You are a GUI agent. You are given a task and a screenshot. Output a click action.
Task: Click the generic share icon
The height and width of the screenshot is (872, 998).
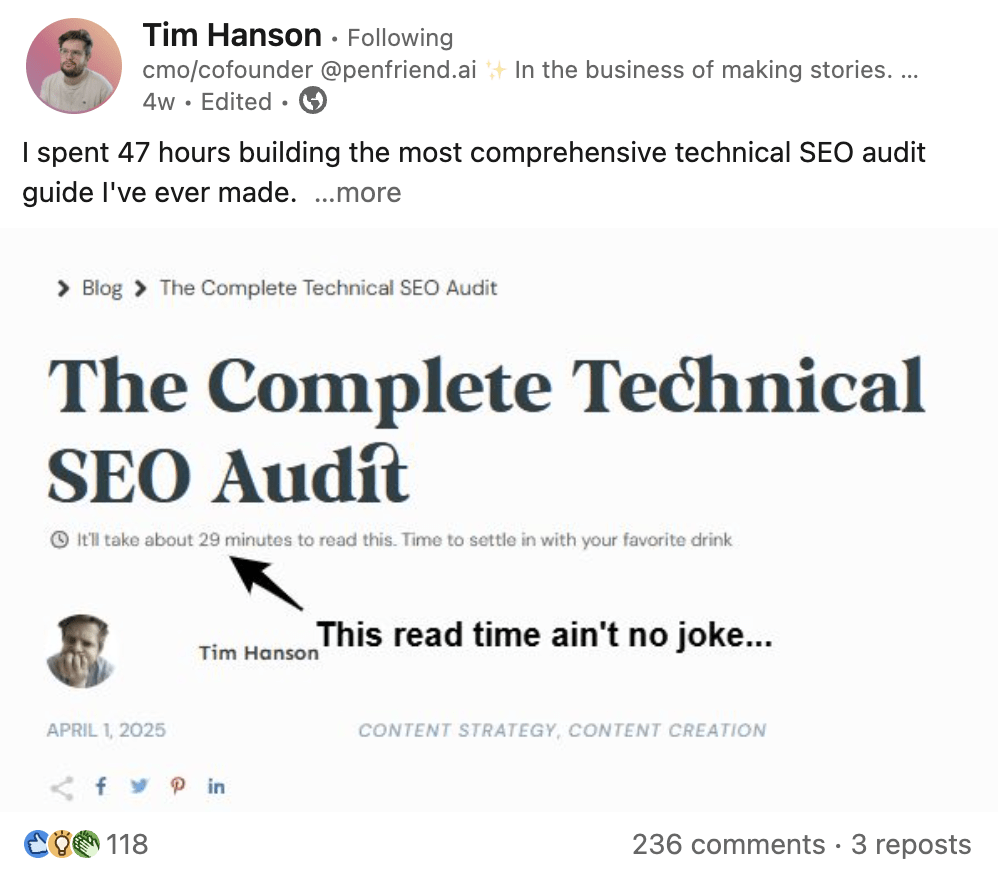[x=62, y=788]
